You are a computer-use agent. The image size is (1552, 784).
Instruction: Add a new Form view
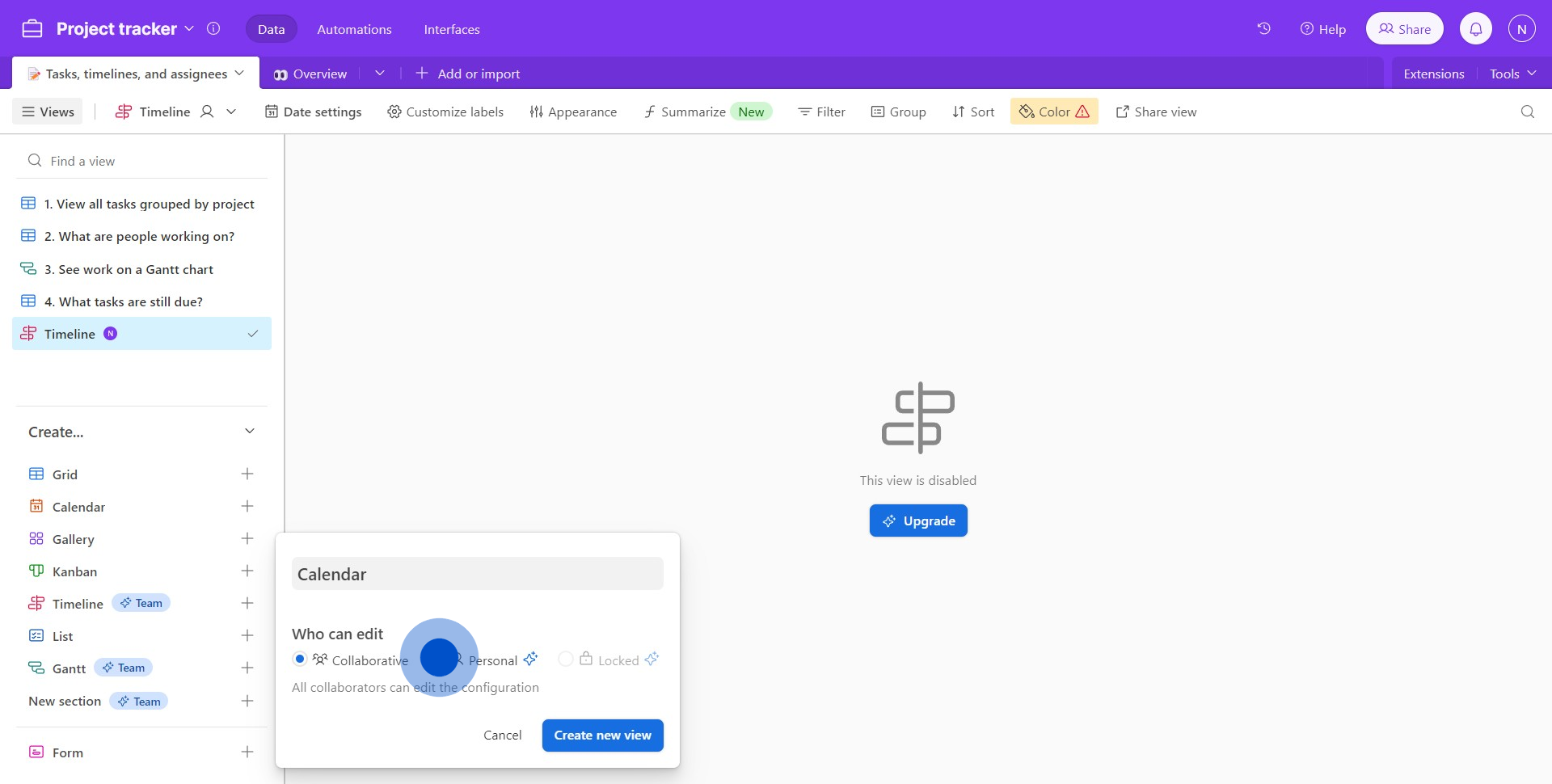(x=247, y=752)
